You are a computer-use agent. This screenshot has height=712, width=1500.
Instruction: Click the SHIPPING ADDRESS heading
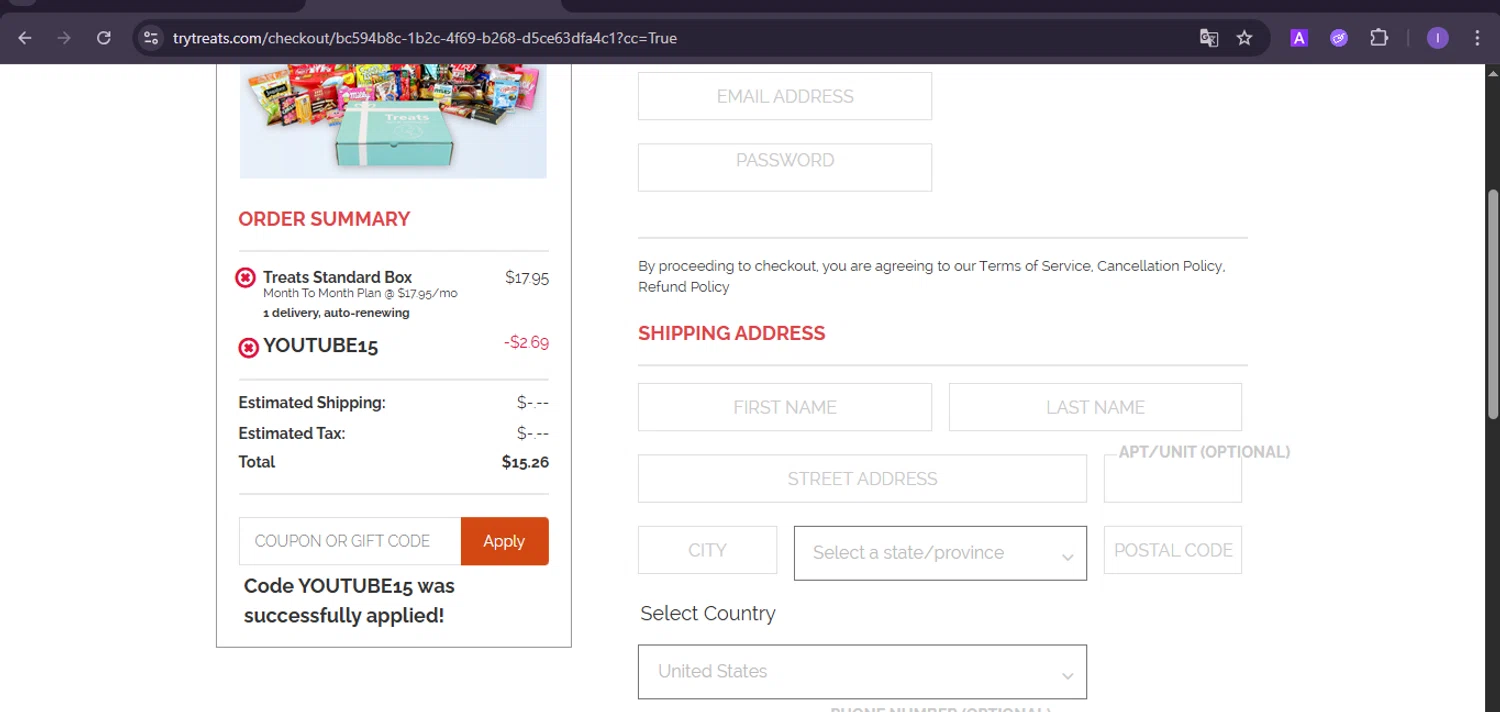pos(732,334)
